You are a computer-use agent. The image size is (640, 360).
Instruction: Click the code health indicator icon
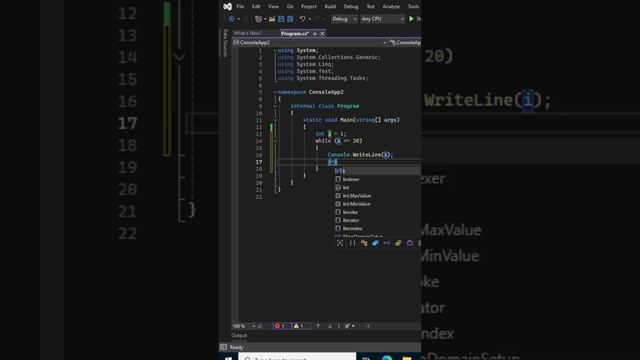tap(260, 326)
